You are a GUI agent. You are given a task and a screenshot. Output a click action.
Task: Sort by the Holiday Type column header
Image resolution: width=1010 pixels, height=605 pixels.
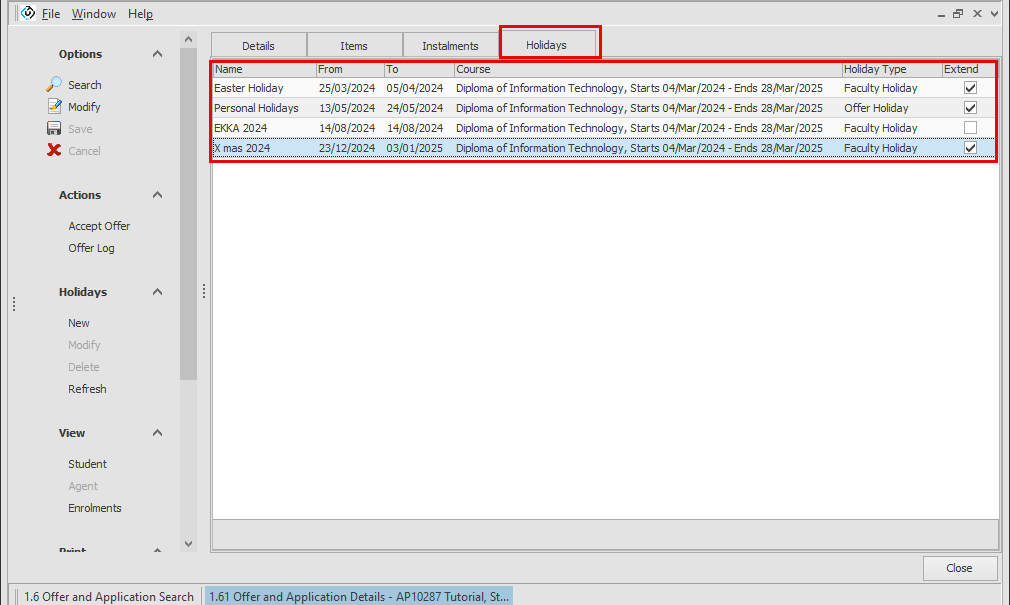point(875,70)
